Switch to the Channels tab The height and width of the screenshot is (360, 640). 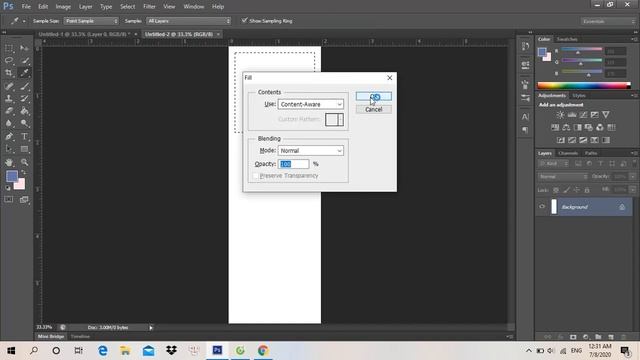[x=568, y=153]
